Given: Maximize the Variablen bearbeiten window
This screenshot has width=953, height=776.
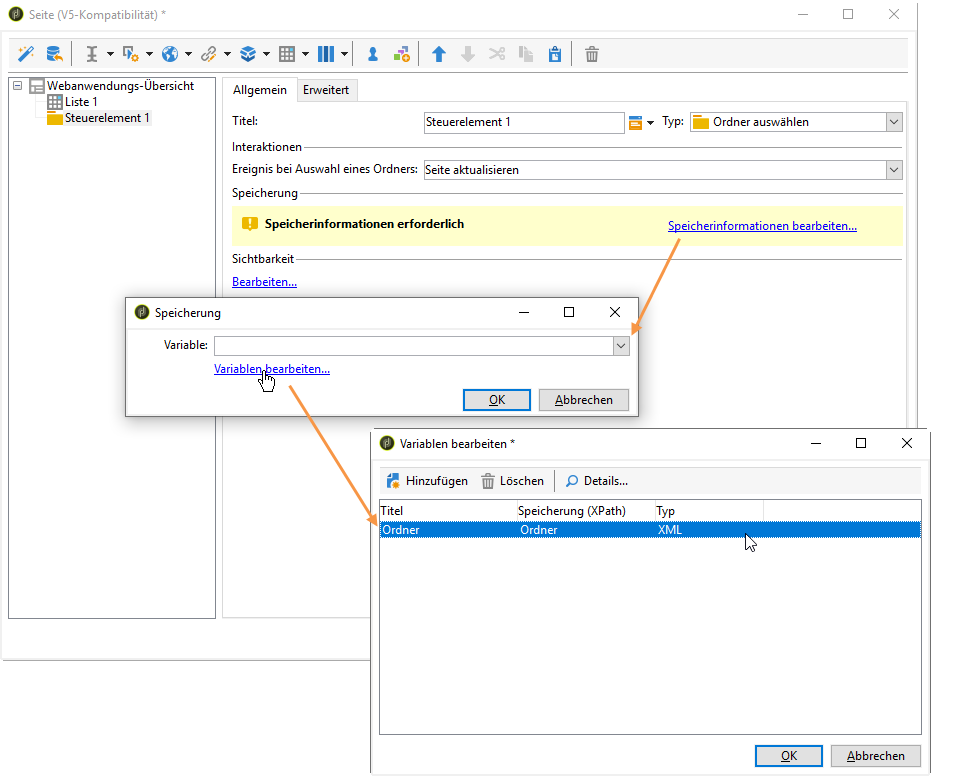Looking at the screenshot, I should tap(861, 444).
